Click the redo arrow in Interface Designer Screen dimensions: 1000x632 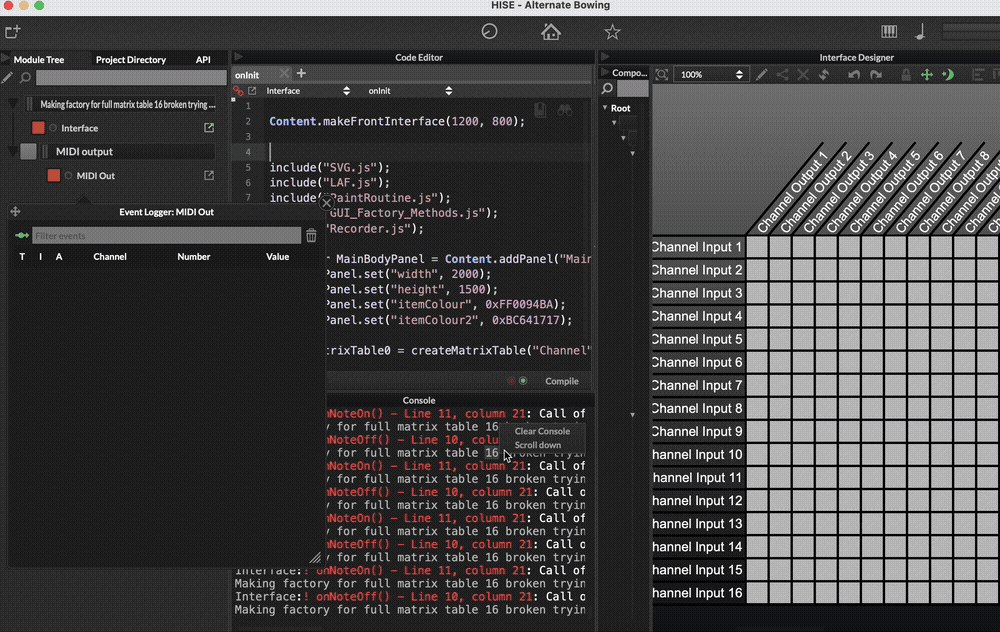point(876,75)
